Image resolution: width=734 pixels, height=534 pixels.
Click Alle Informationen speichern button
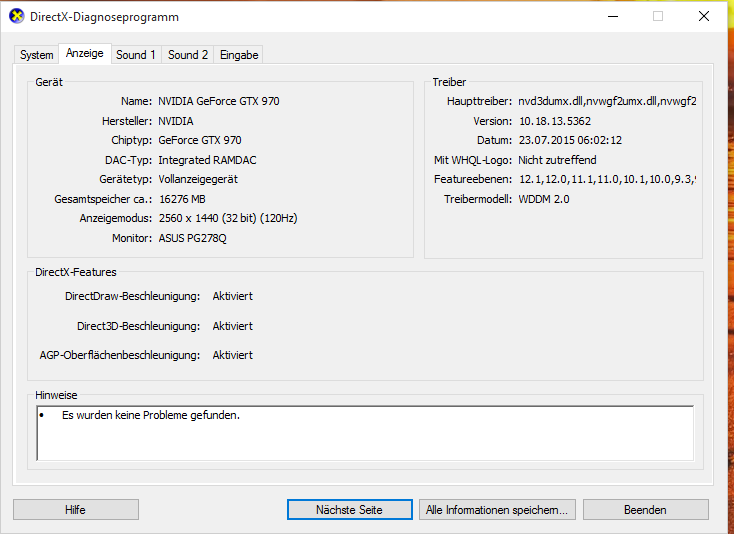tap(497, 510)
